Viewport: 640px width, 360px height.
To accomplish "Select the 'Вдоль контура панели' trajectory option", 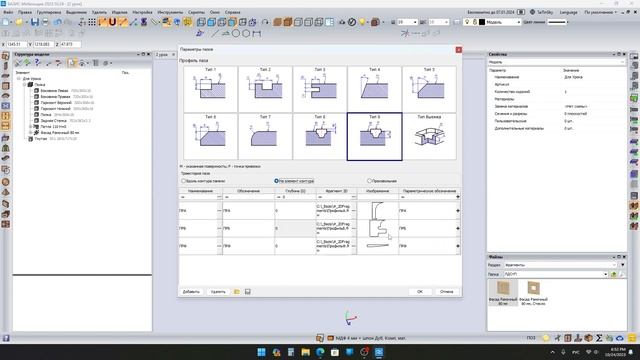I will click(x=184, y=181).
